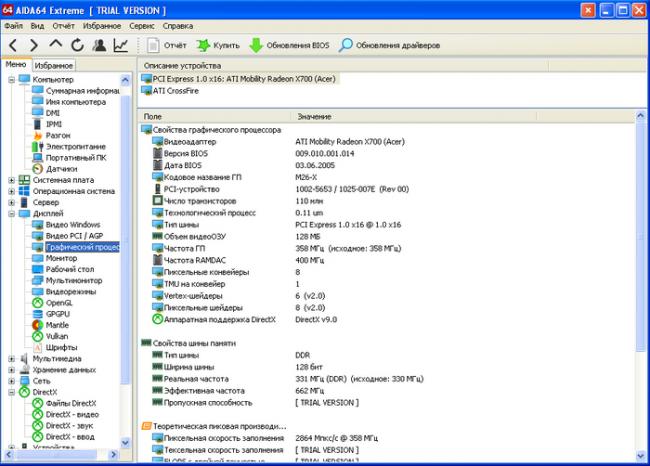The image size is (650, 466).
Task: Click the Купить toolbar button
Action: click(217, 45)
